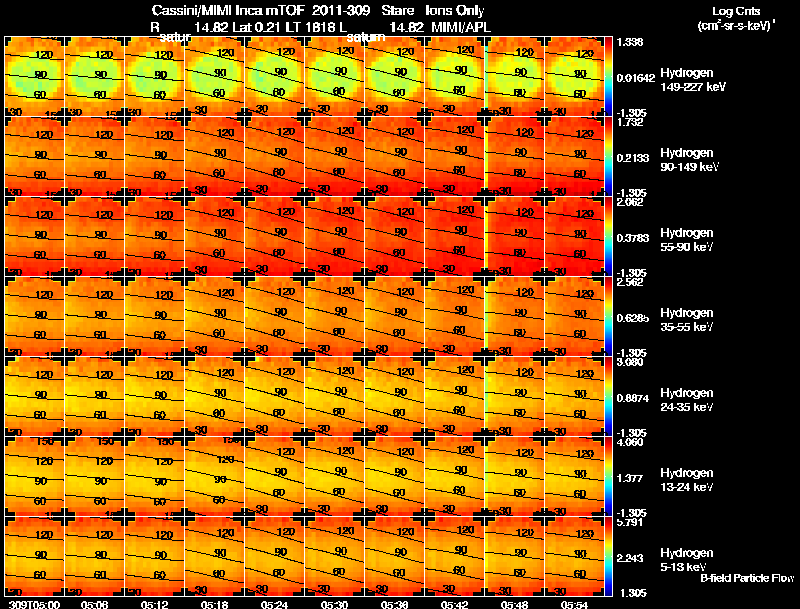Click the B-field Particle Flow label

[747, 578]
